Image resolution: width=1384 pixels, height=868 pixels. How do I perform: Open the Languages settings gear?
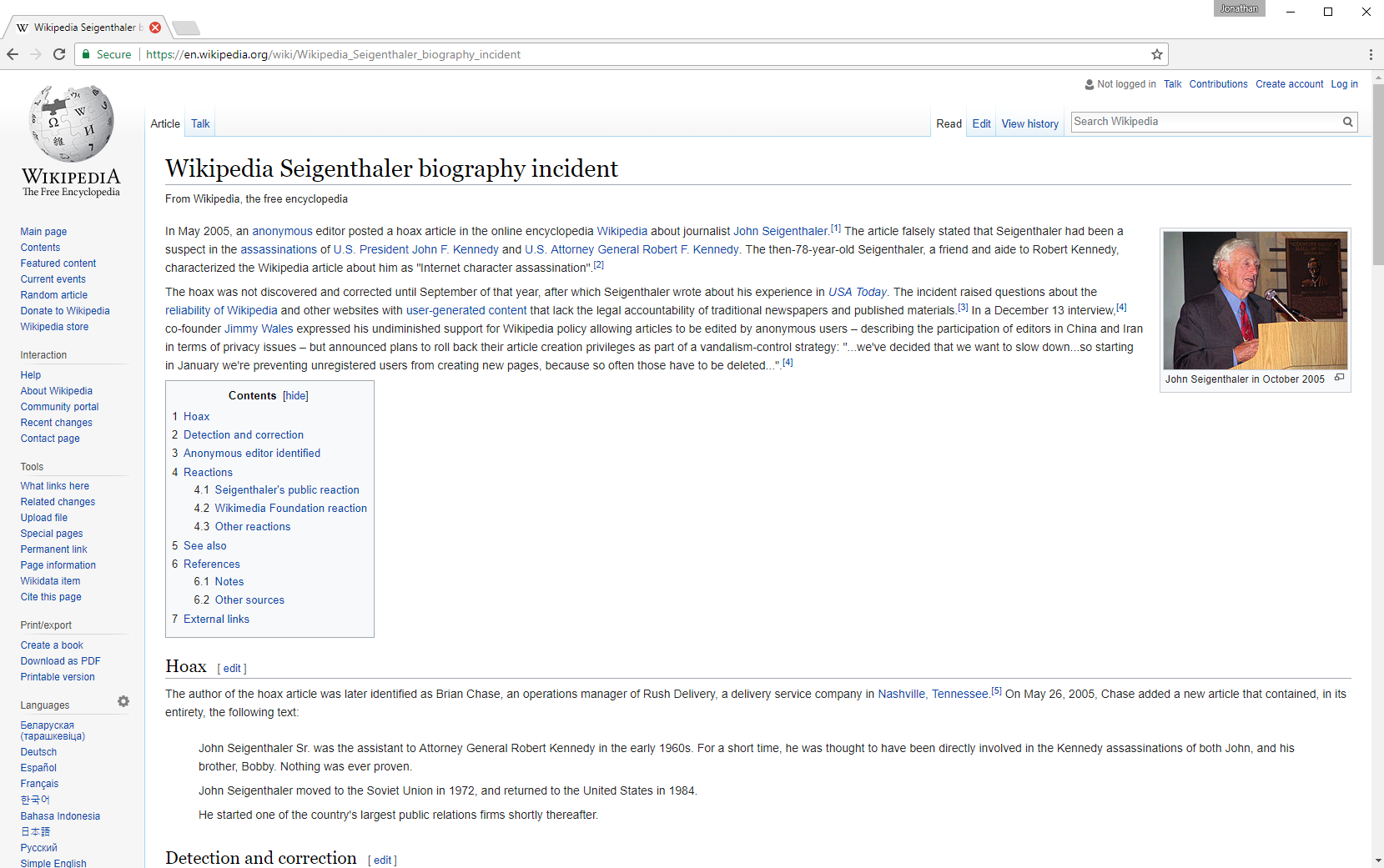coord(123,701)
